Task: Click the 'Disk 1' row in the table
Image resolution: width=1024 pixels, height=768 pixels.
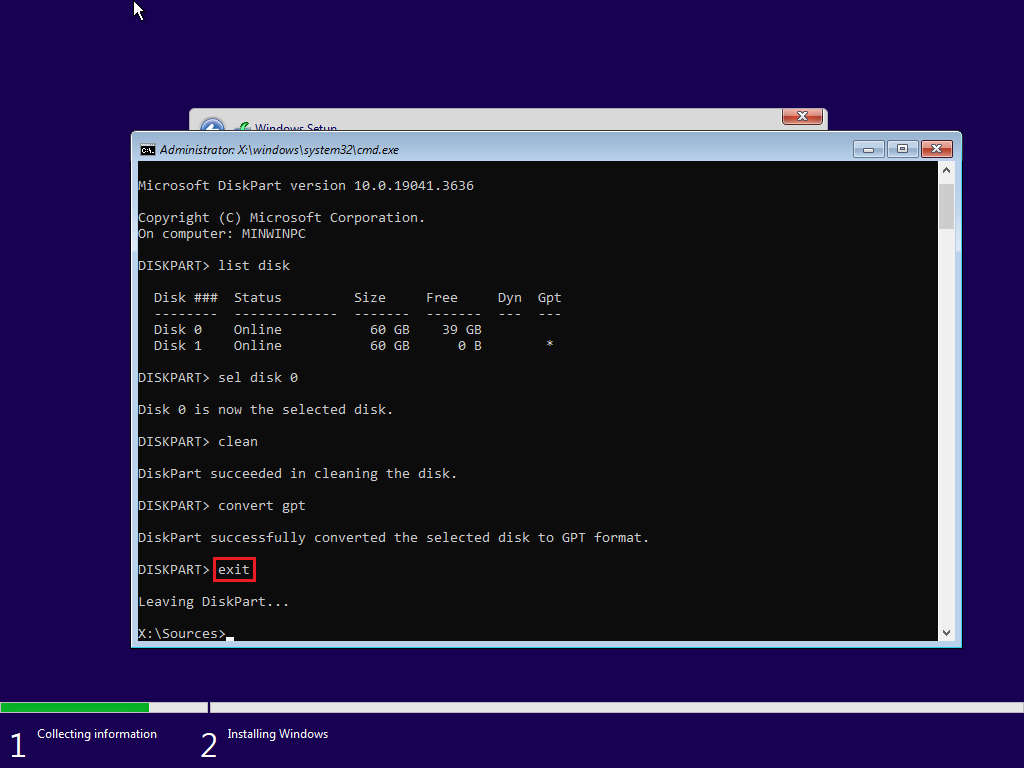Action: click(353, 345)
